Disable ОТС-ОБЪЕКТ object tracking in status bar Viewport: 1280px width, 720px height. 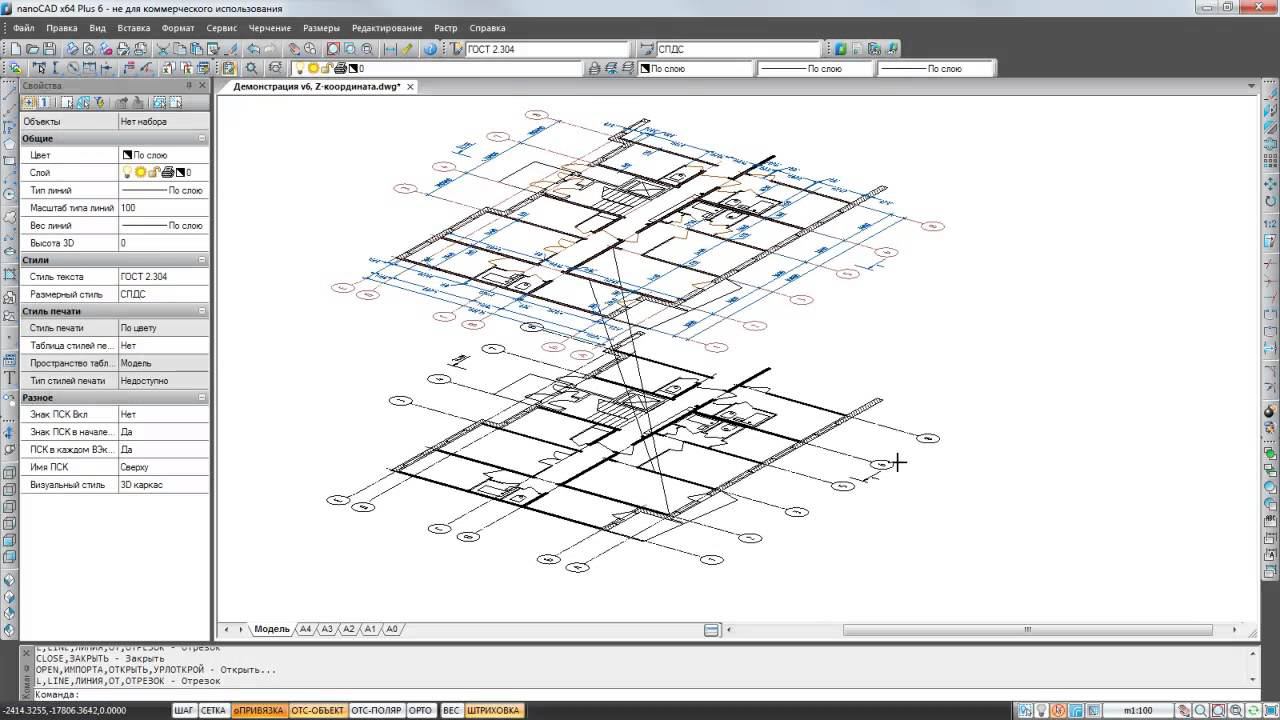[x=317, y=711]
